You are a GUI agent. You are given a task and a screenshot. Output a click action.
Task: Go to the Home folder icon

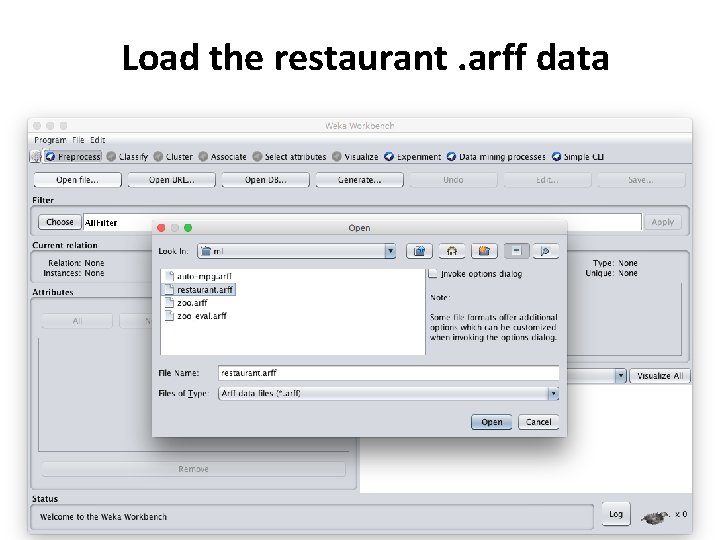coord(451,251)
